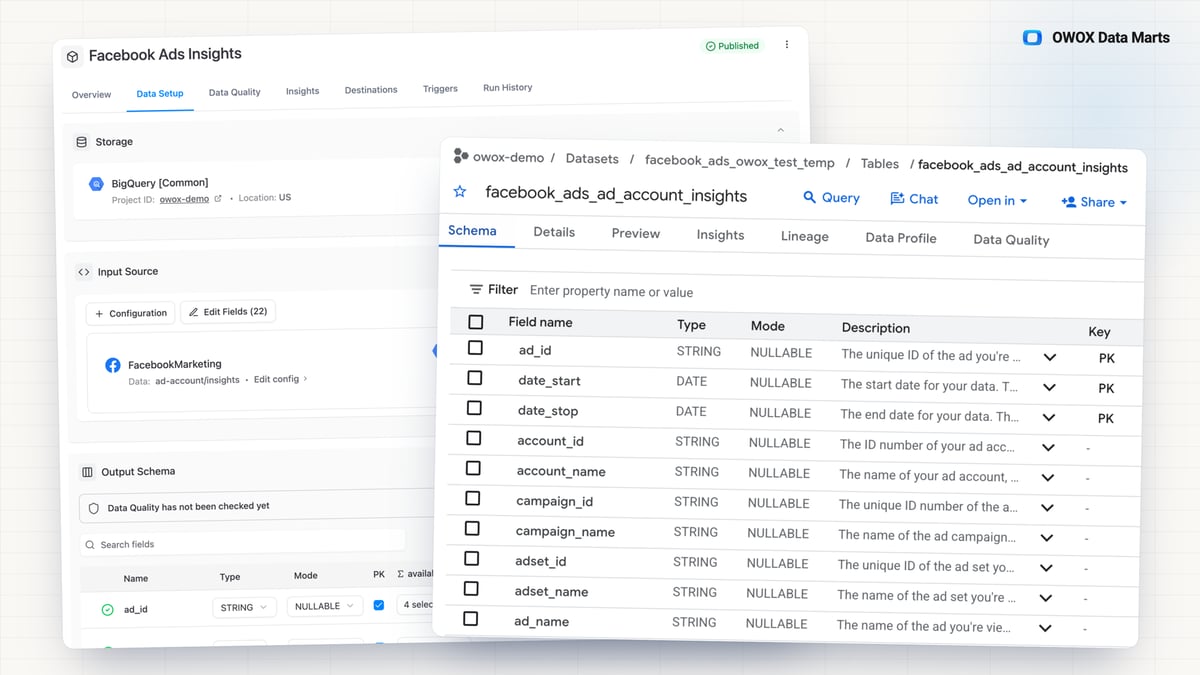Check the adset_name field checkbox

(471, 589)
